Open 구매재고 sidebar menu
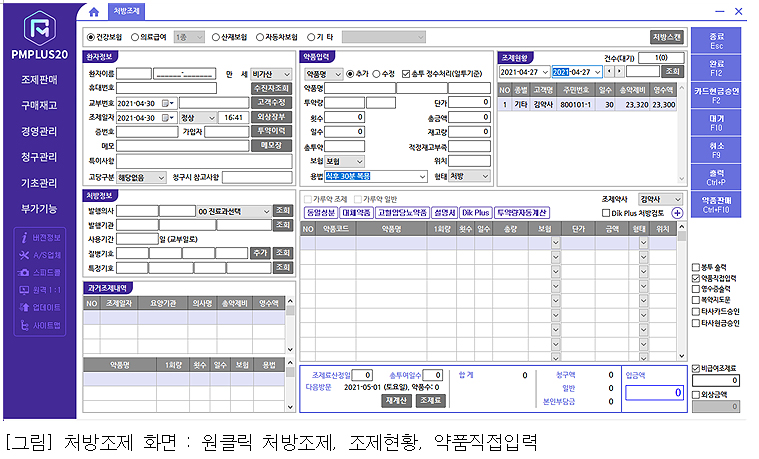The height and width of the screenshot is (459, 759). point(39,105)
